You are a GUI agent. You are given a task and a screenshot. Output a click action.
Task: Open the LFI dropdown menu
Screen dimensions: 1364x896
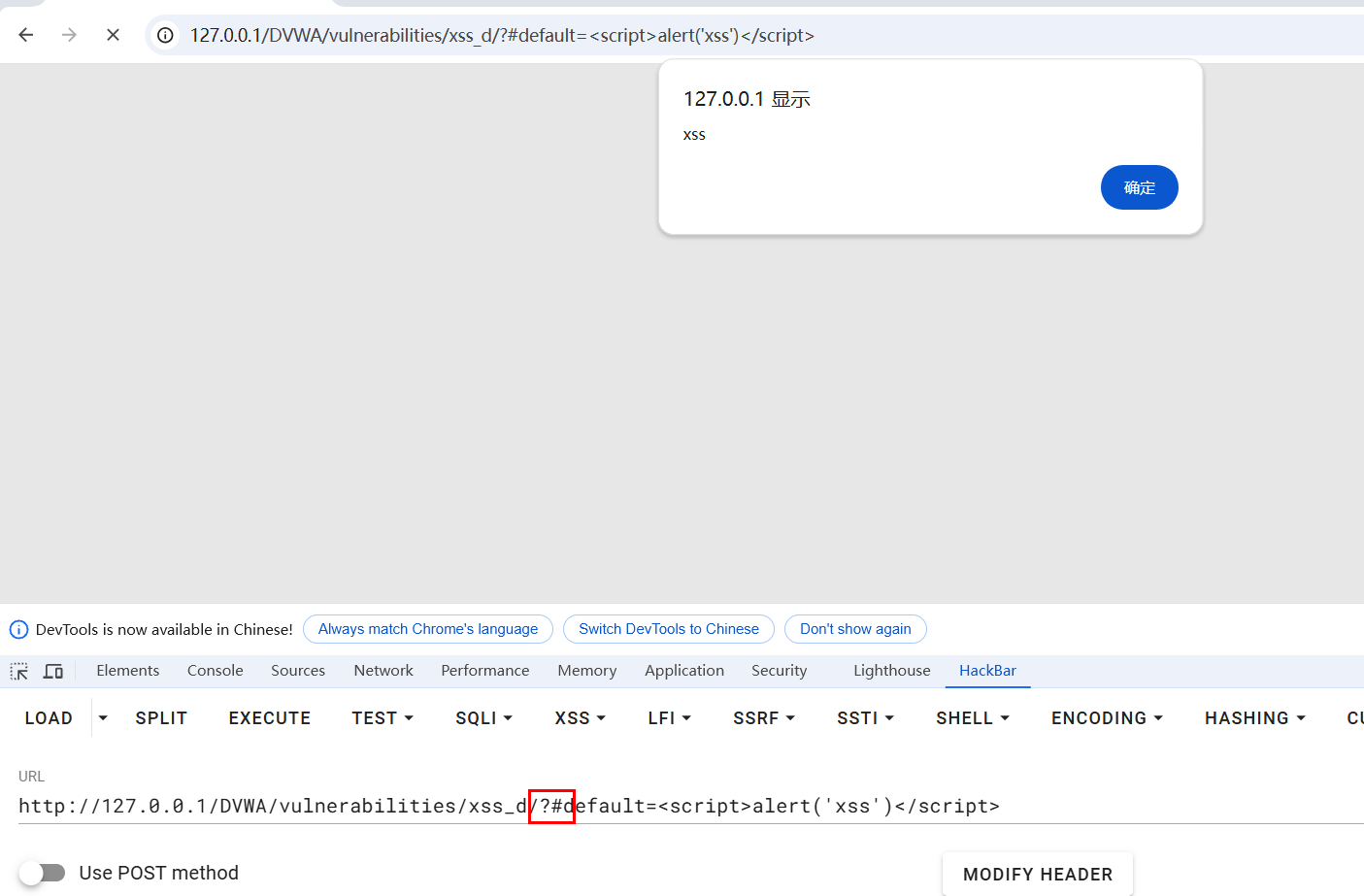(669, 718)
